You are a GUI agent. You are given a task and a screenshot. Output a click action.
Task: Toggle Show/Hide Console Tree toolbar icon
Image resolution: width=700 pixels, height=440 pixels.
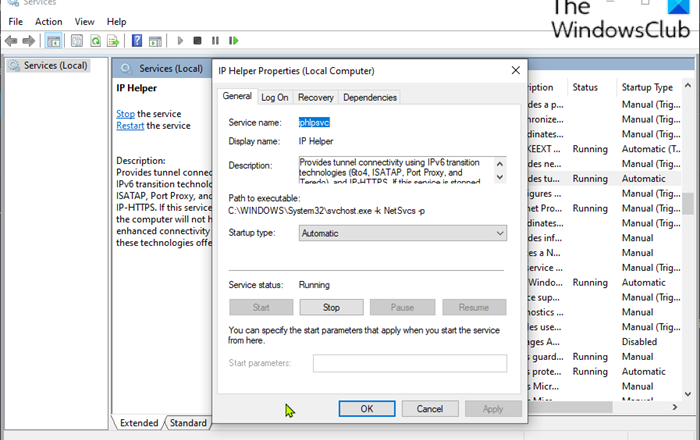click(x=54, y=41)
